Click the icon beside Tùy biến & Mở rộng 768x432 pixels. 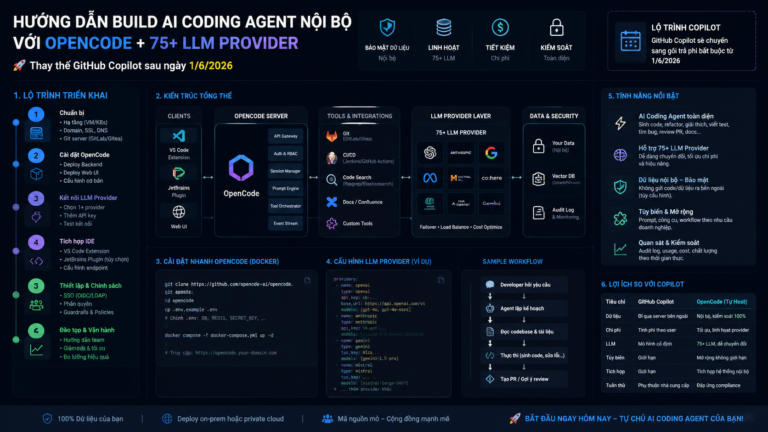pyautogui.click(x=620, y=218)
